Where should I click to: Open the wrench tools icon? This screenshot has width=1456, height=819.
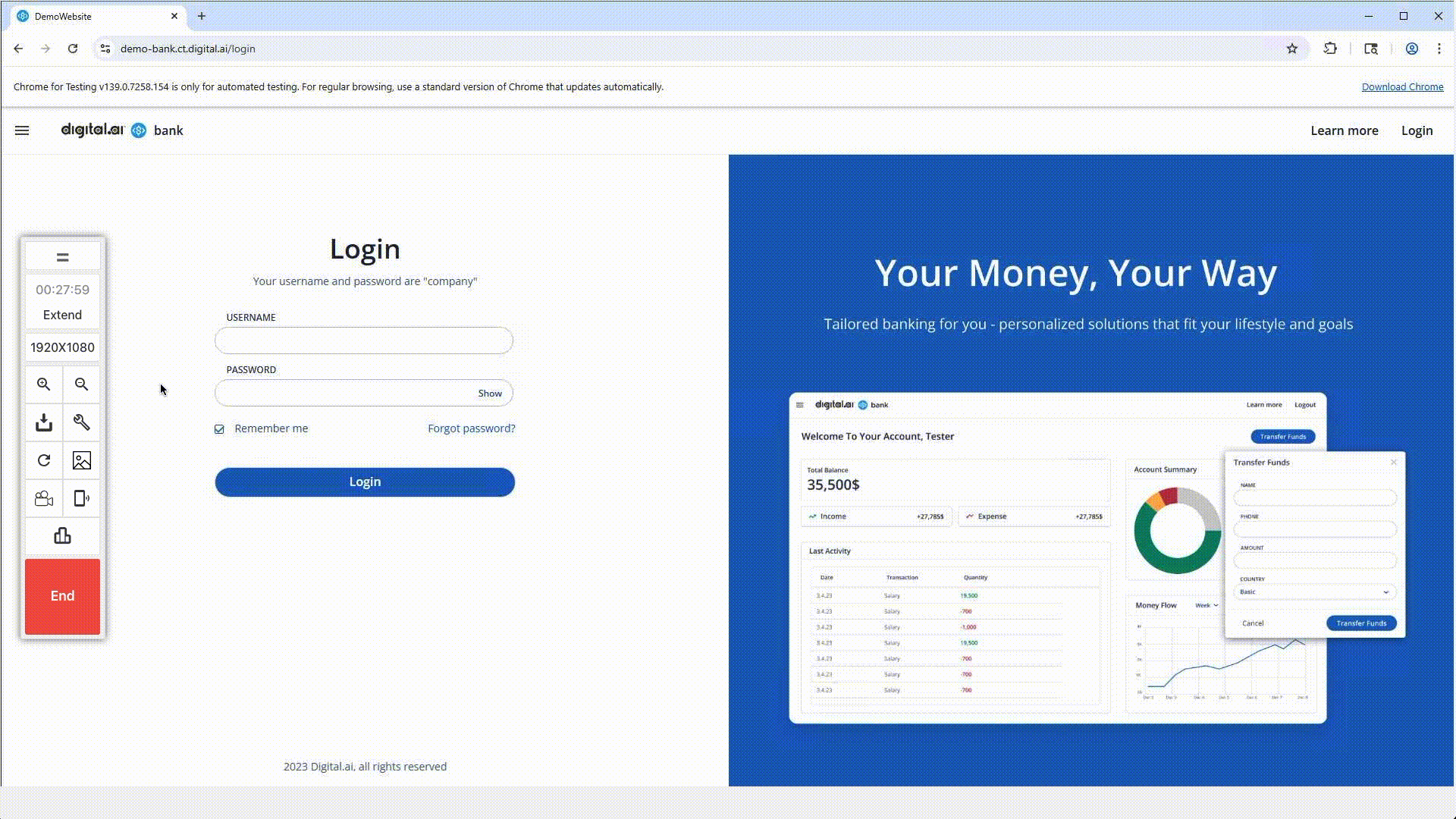(x=81, y=422)
